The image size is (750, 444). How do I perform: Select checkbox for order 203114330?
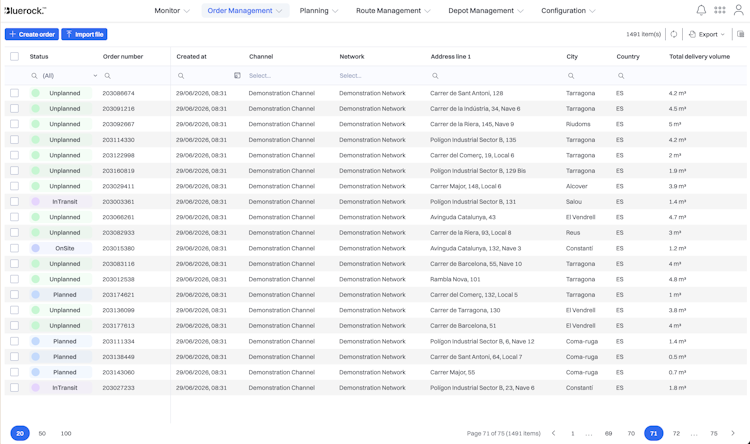tap(14, 140)
